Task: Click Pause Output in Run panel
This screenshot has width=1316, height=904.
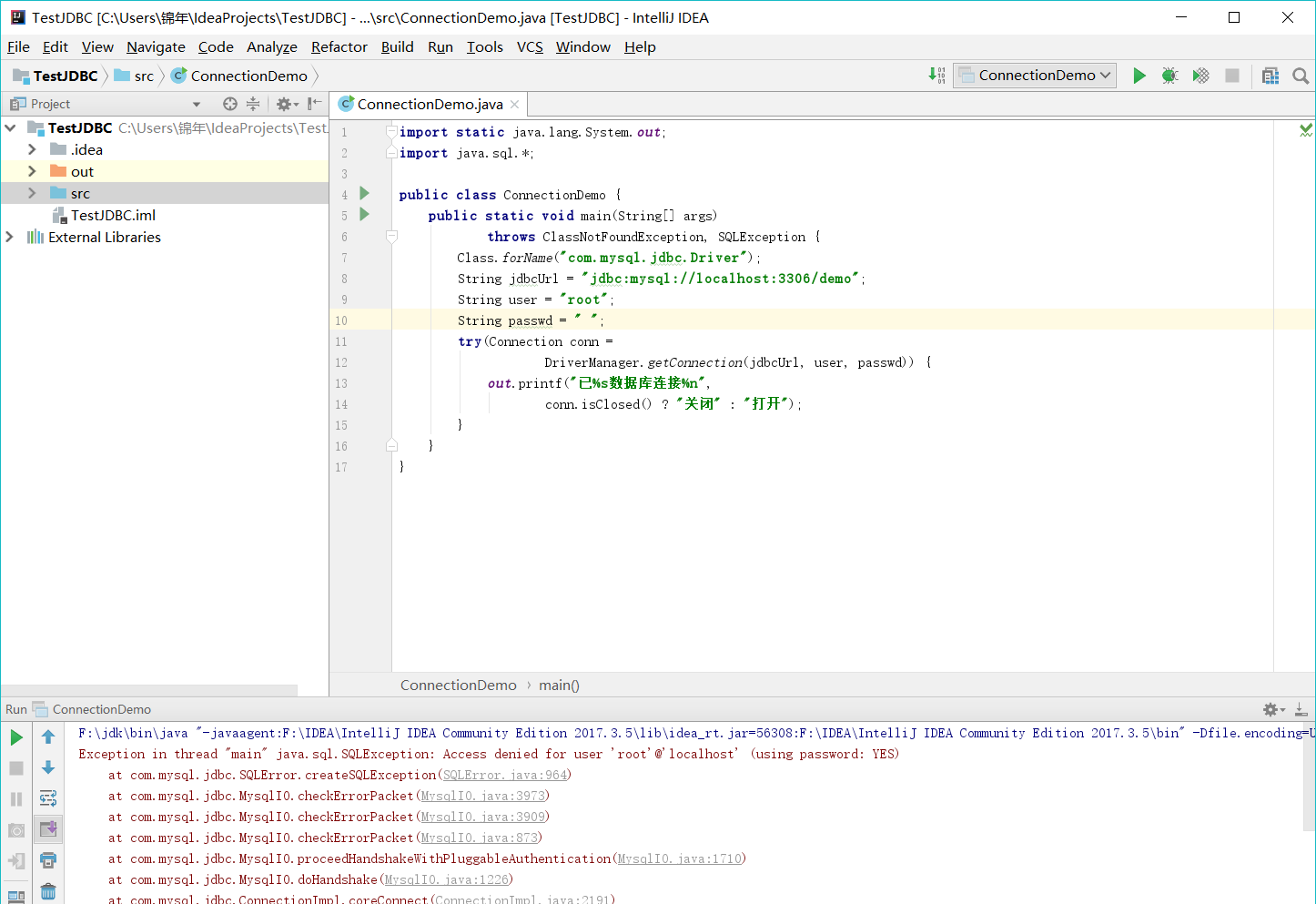Action: [x=16, y=799]
